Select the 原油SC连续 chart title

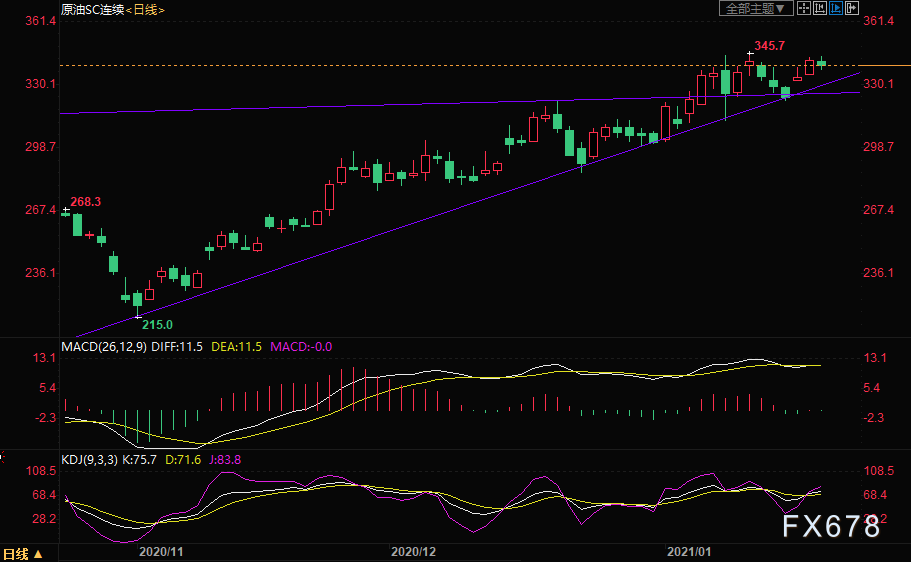[92, 10]
